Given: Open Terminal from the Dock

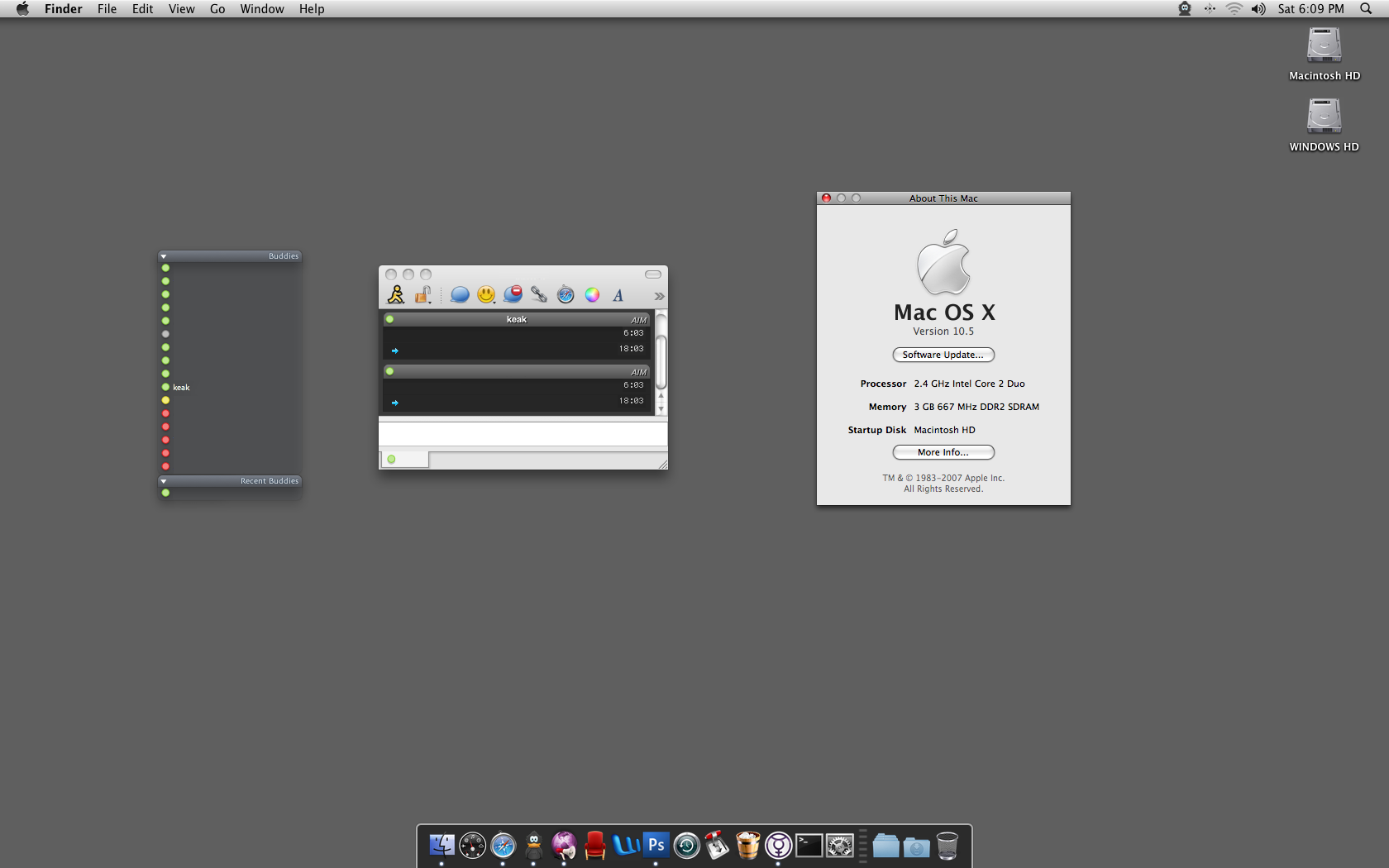Looking at the screenshot, I should [x=809, y=845].
